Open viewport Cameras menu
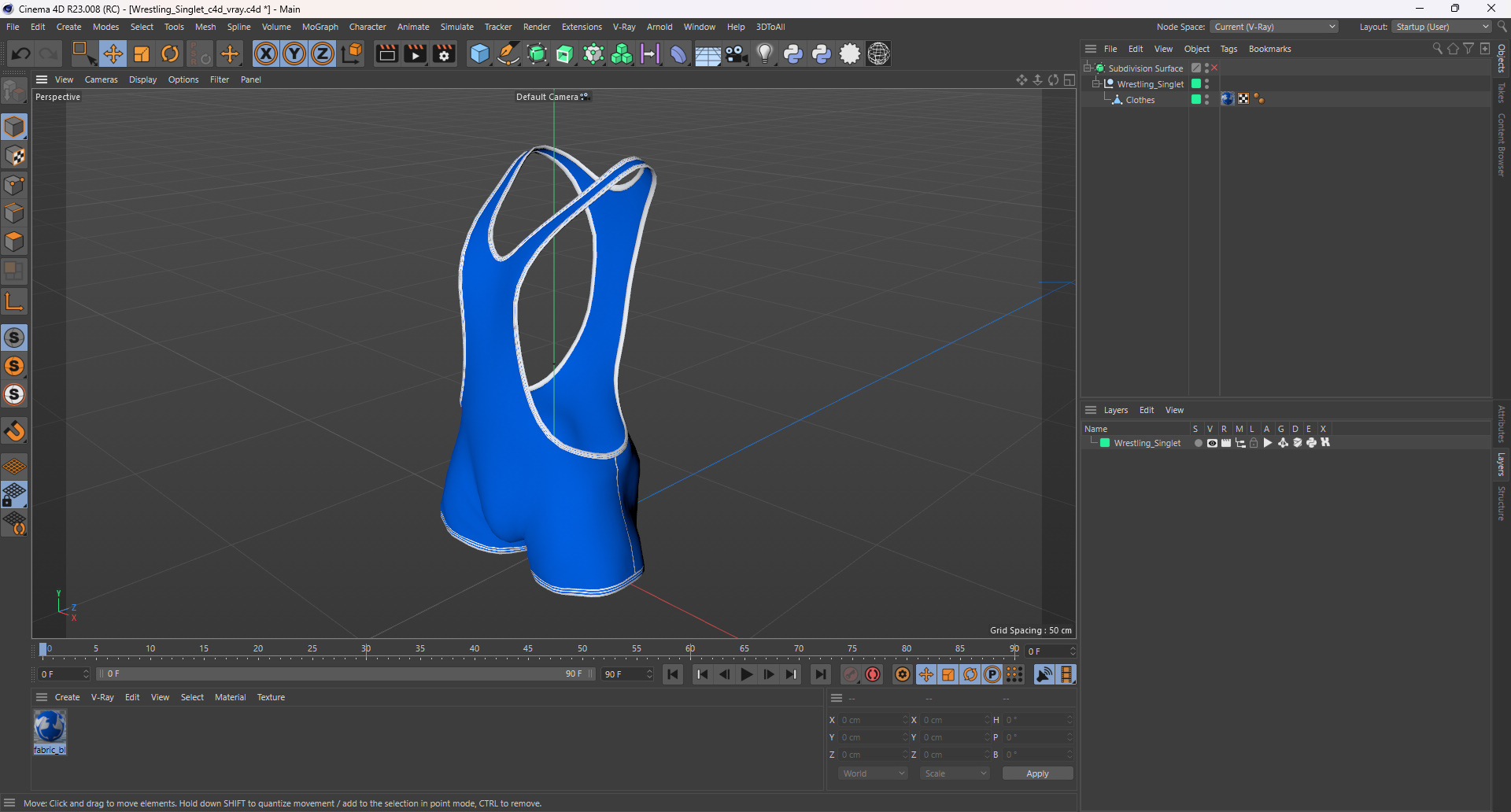This screenshot has width=1511, height=812. [x=101, y=79]
